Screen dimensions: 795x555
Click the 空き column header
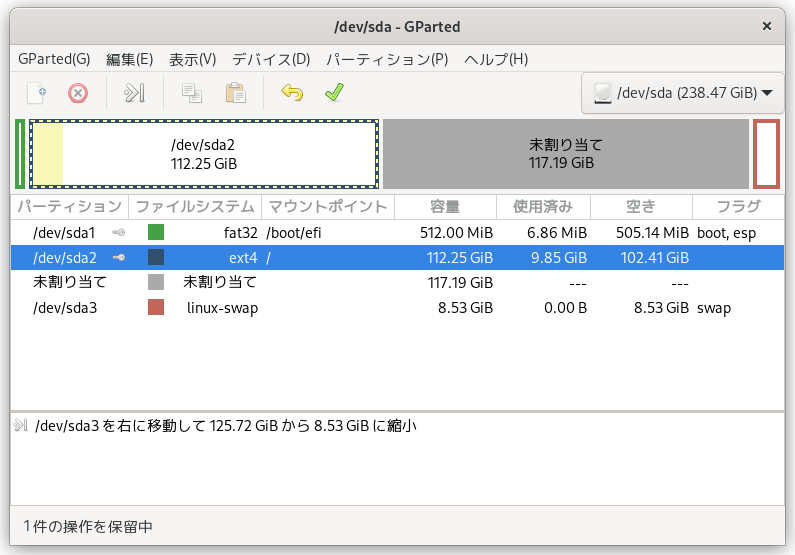tap(641, 206)
